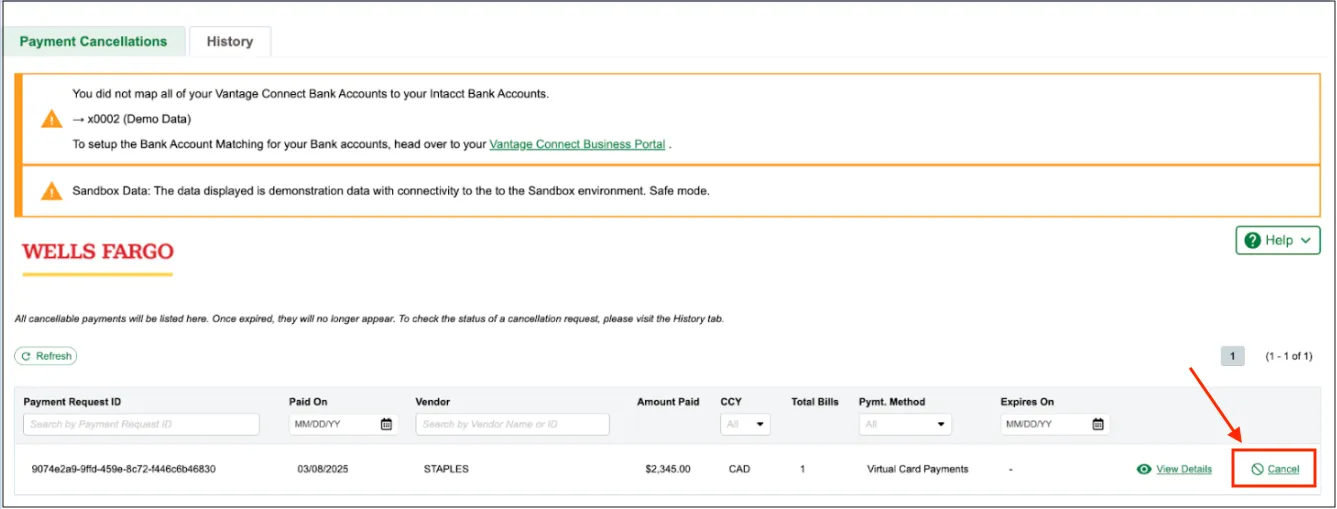Click the cancel circle icon
This screenshot has height=509, width=1337.
(1257, 469)
